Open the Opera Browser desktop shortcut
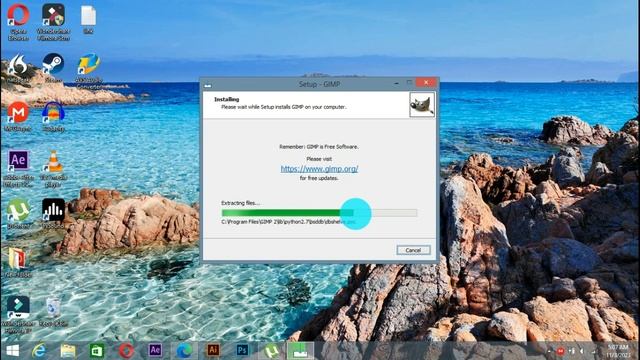640x360 pixels. click(18, 21)
